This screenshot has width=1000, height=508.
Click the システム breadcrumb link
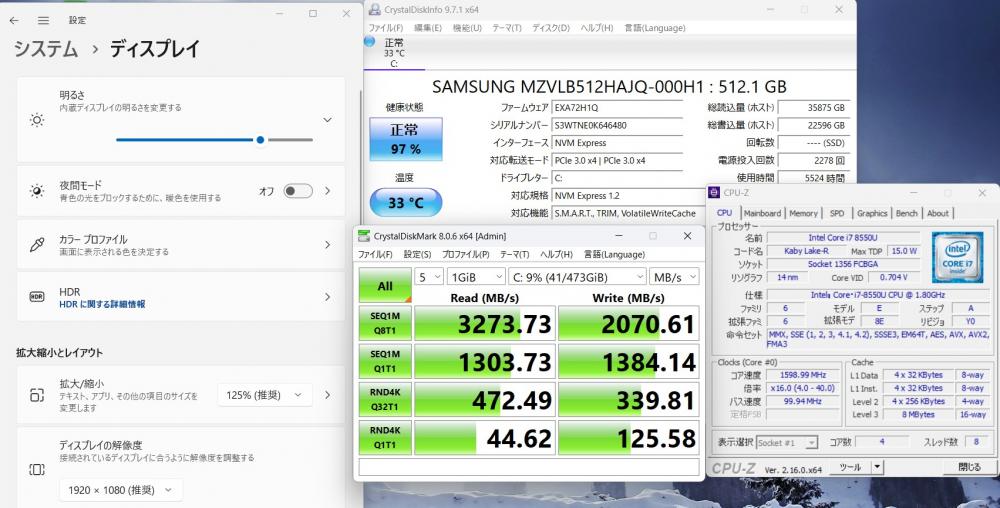click(46, 49)
